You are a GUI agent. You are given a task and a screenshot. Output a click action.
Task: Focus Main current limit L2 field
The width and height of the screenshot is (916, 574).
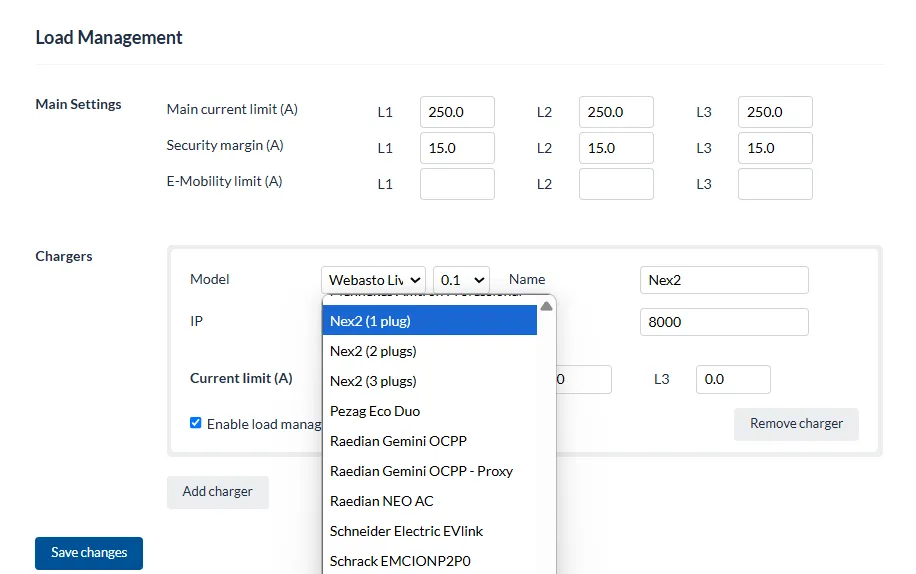616,112
